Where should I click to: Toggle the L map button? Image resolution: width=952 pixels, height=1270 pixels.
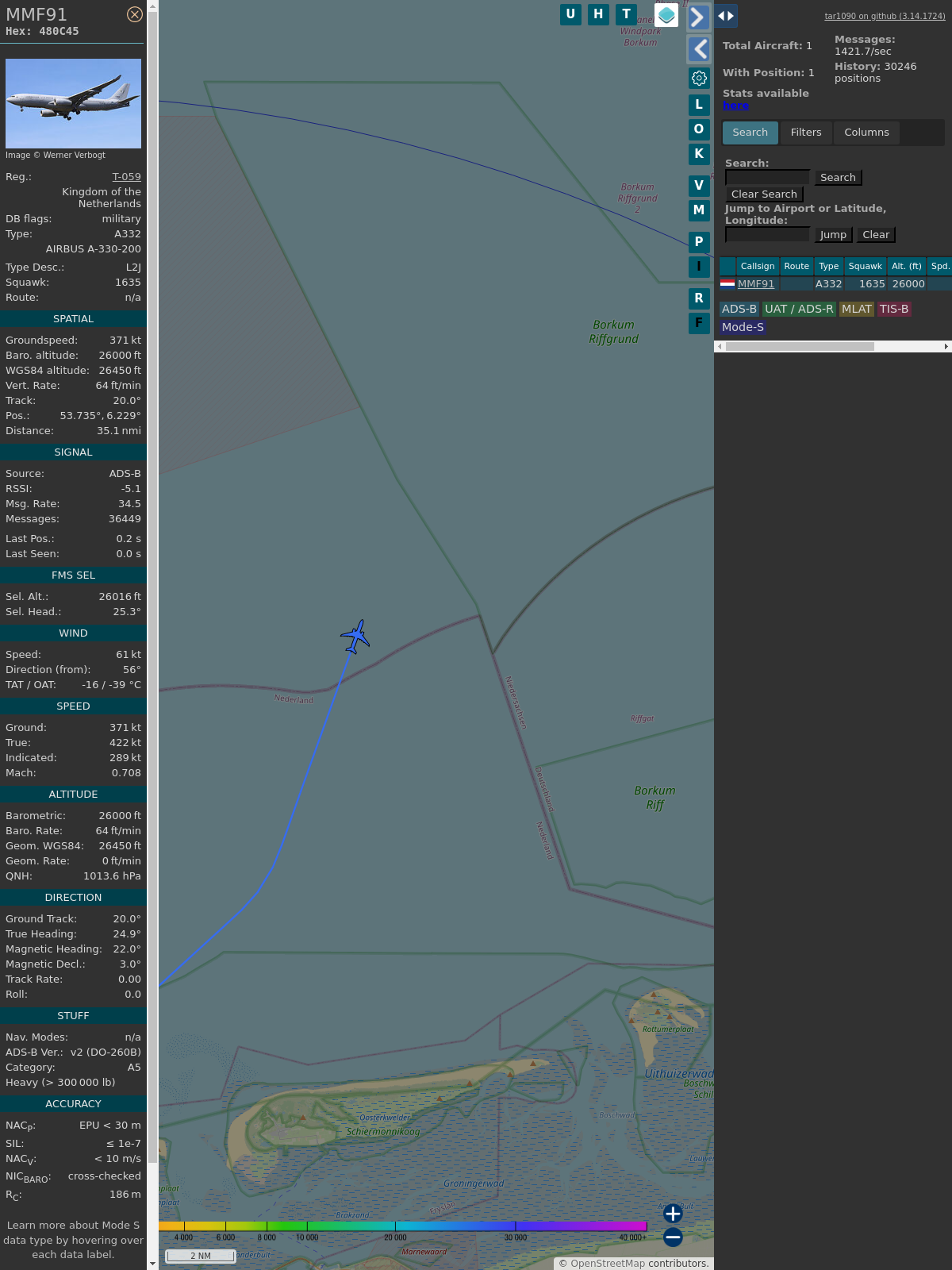tap(699, 105)
